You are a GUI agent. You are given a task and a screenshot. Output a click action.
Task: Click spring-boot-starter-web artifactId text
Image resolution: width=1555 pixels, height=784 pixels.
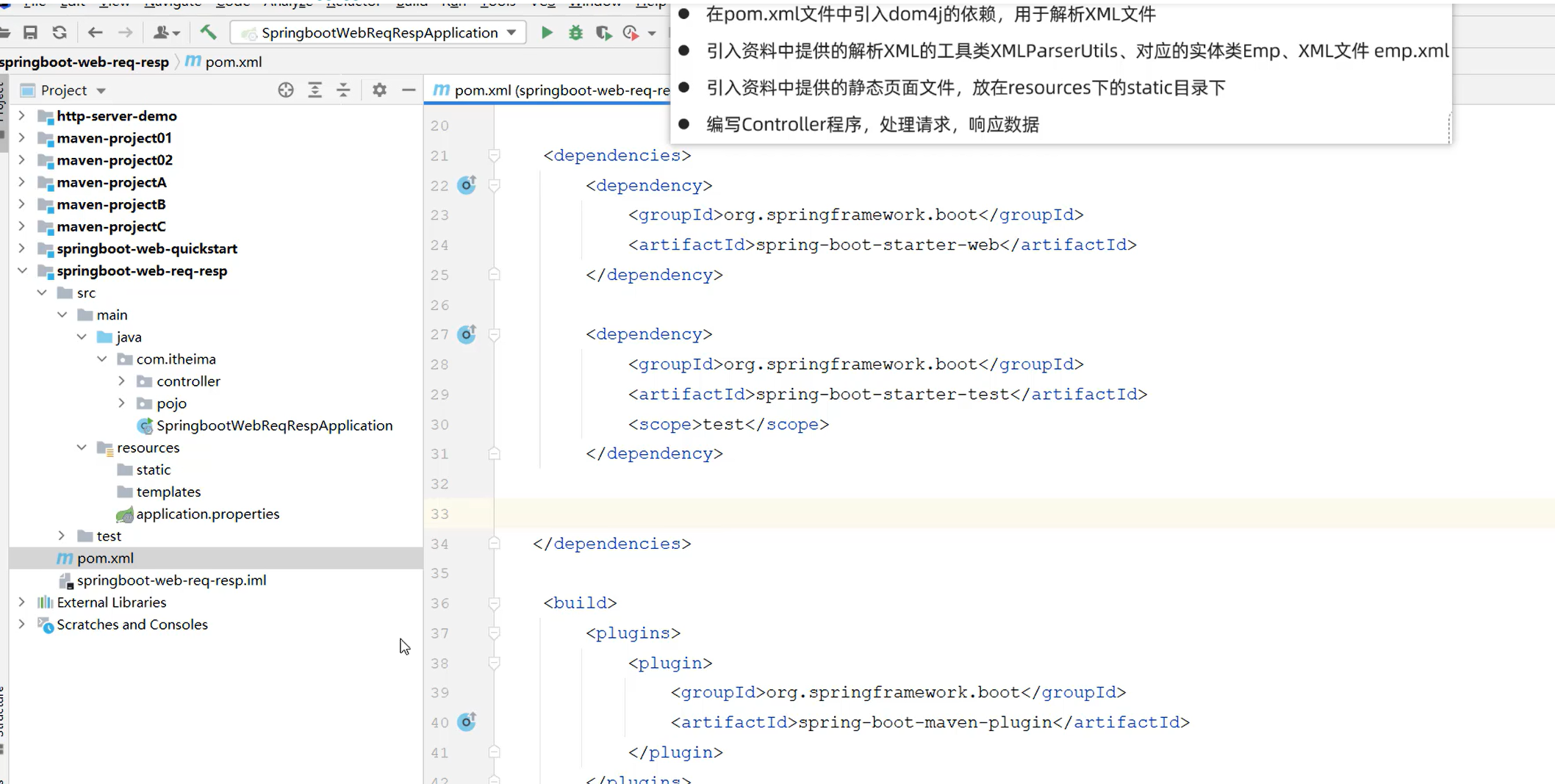click(877, 245)
